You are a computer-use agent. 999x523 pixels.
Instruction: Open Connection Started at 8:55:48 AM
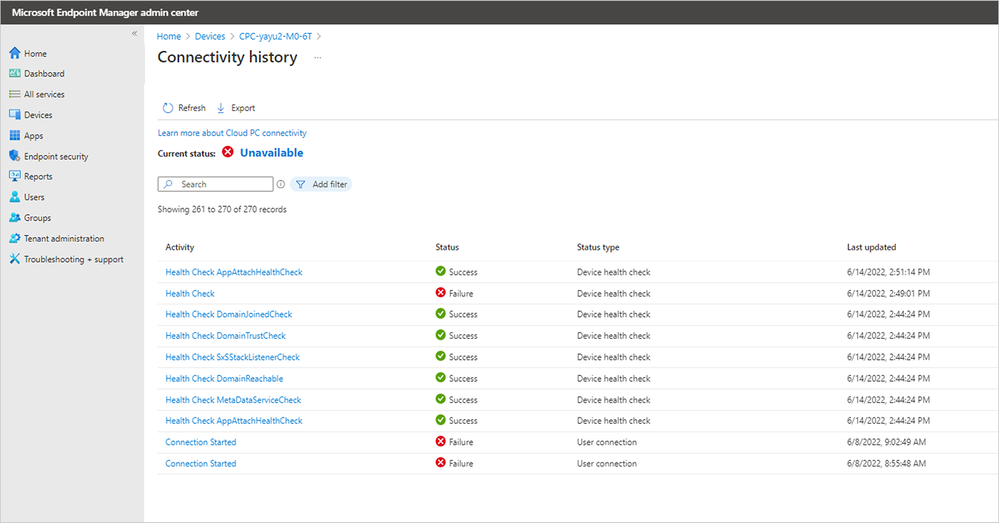pyautogui.click(x=201, y=464)
